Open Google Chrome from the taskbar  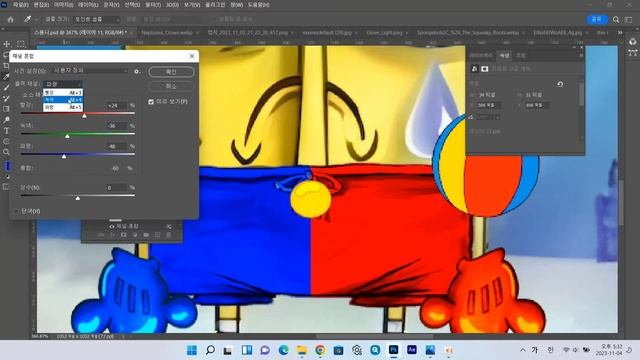[x=320, y=350]
